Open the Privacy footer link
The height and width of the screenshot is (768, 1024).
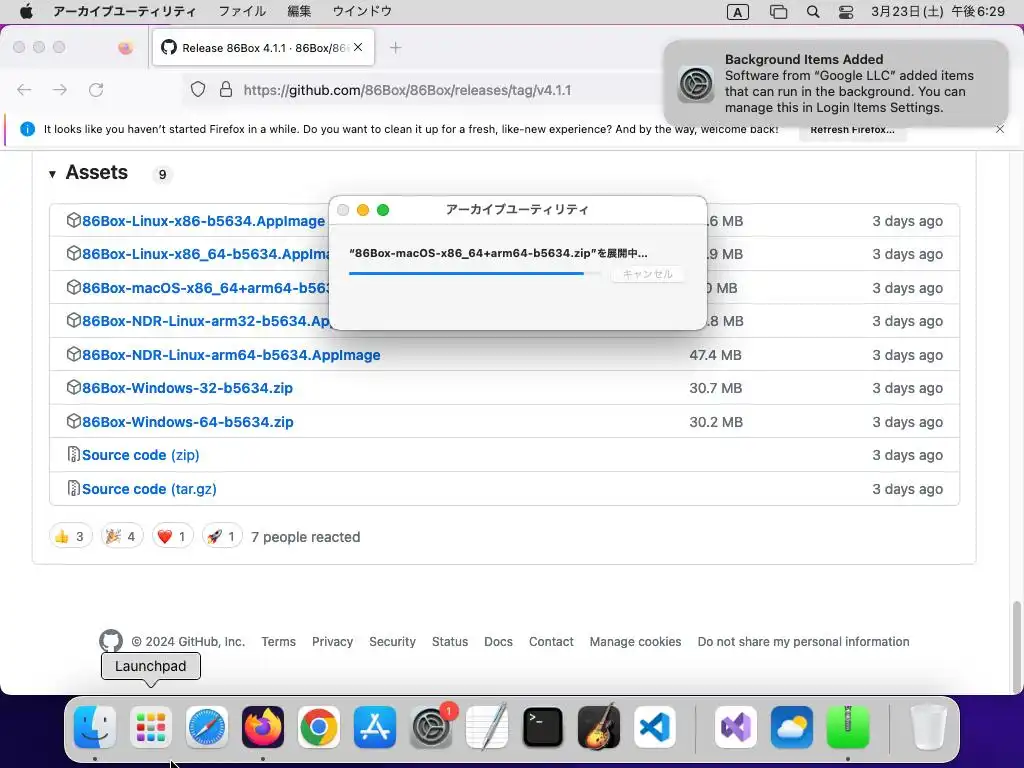332,641
